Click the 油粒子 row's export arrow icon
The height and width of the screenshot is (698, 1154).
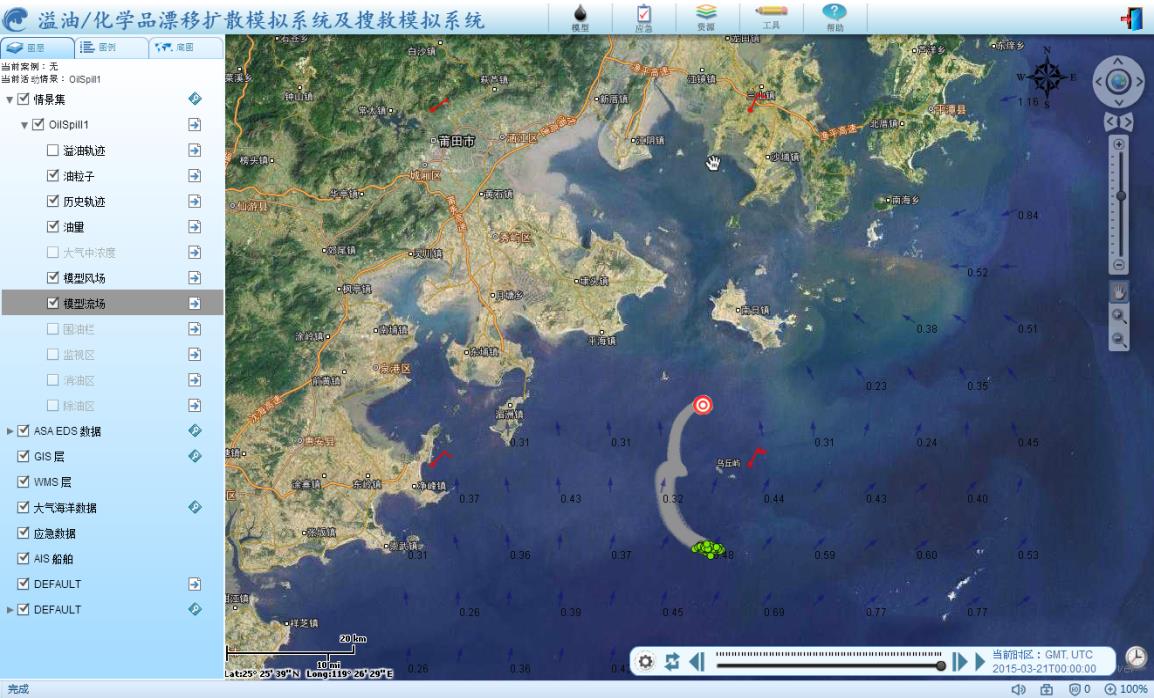click(x=194, y=176)
